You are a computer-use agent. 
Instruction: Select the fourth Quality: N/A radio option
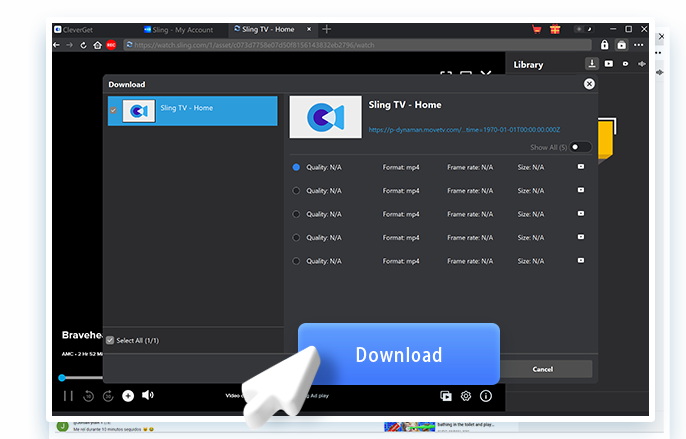(296, 237)
